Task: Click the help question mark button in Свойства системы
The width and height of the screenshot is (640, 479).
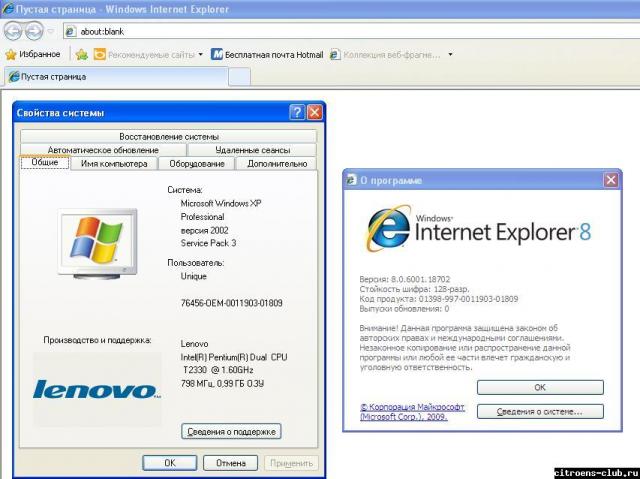Action: coord(297,113)
